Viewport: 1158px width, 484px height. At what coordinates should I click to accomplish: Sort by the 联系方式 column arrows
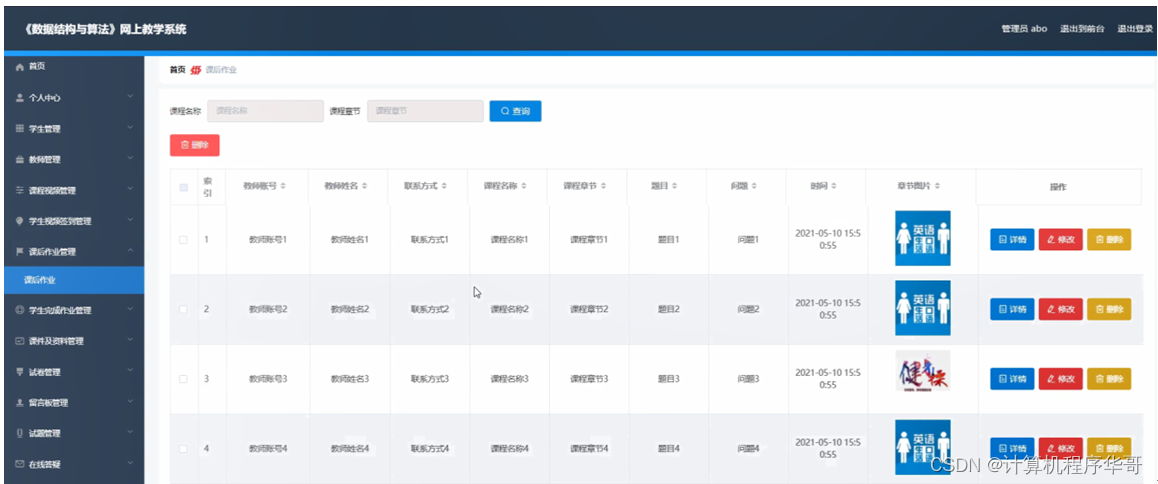(444, 187)
